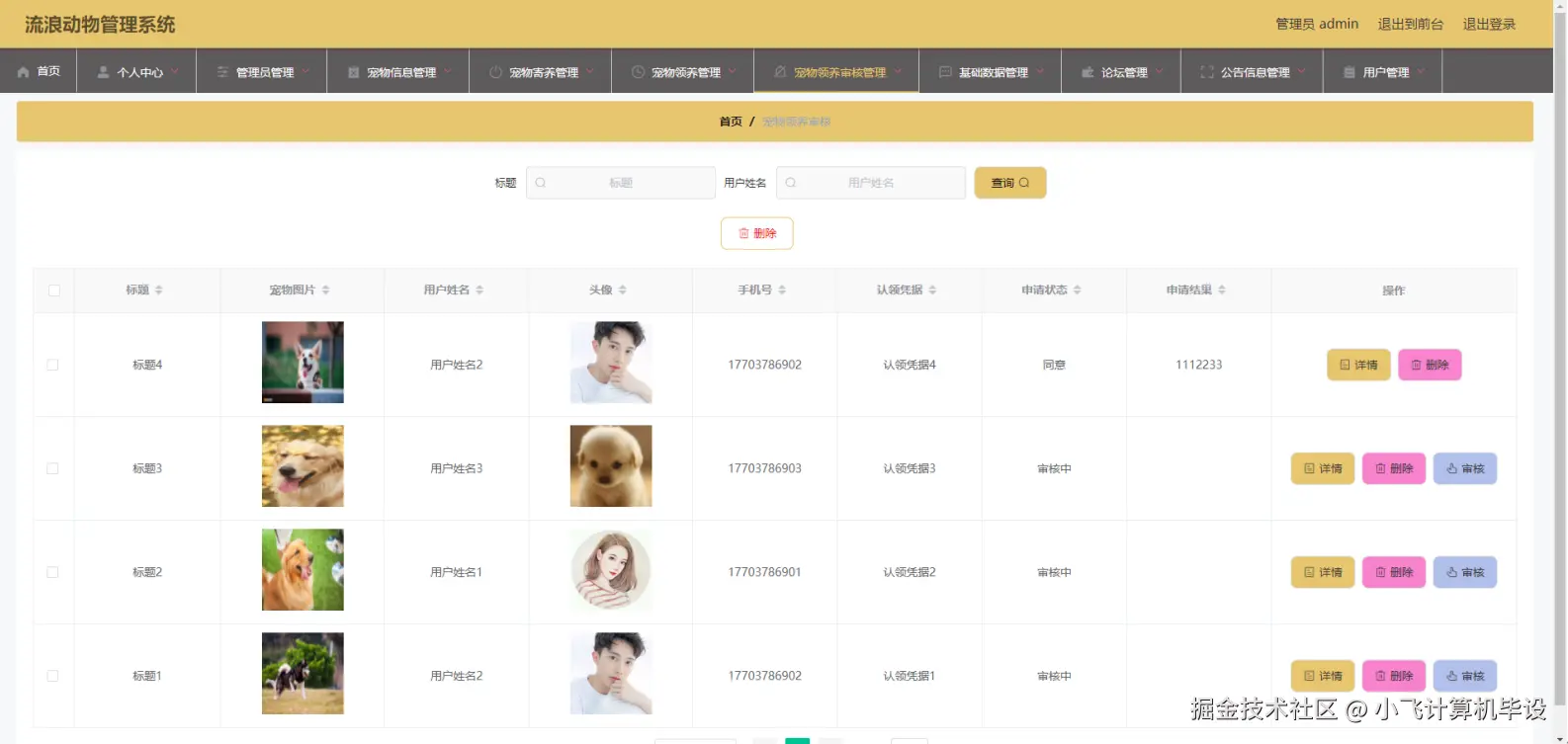
Task: Open the 用户管理 menu
Action: 1383,71
